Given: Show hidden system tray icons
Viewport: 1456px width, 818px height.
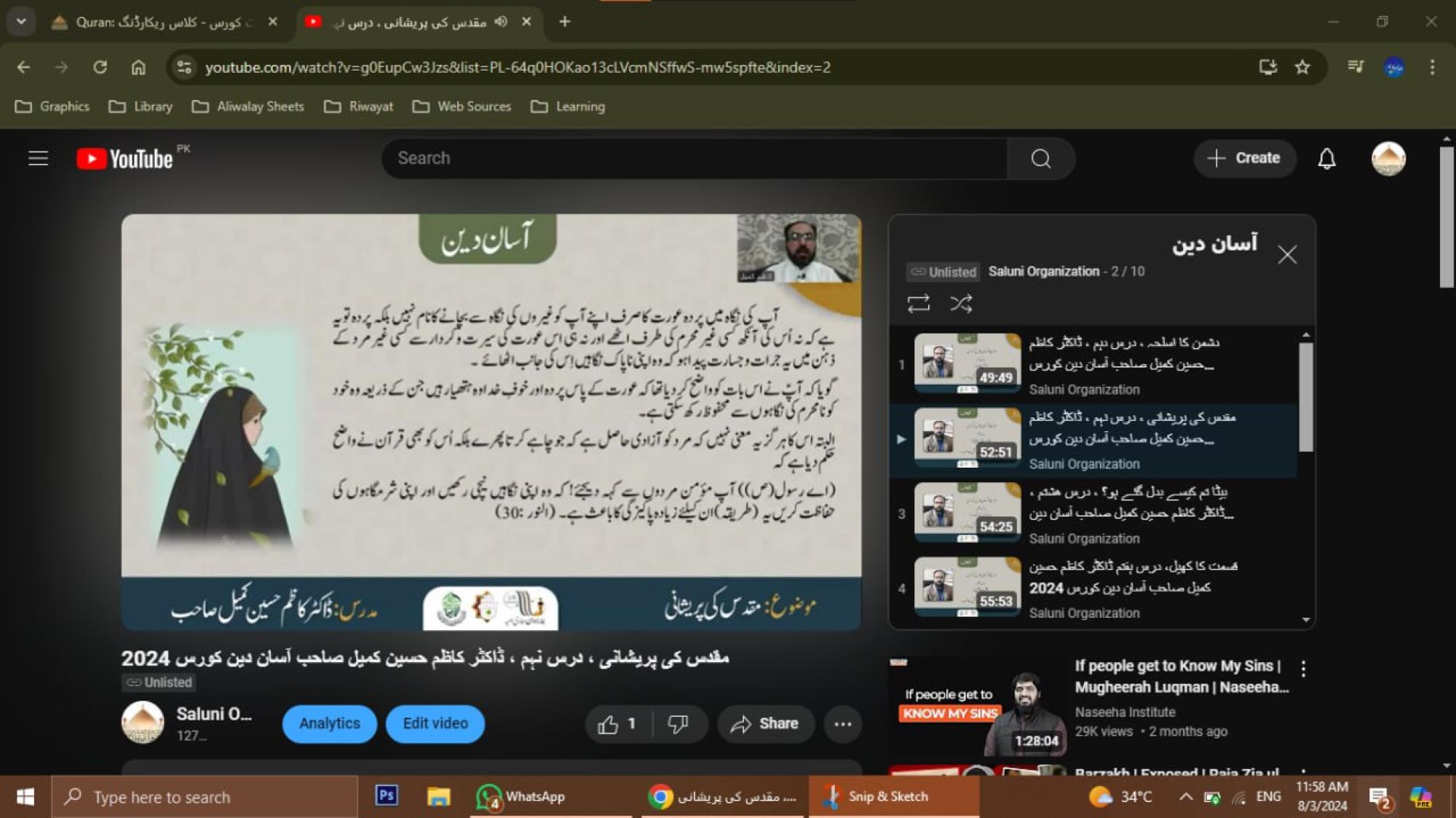Looking at the screenshot, I should point(1185,796).
